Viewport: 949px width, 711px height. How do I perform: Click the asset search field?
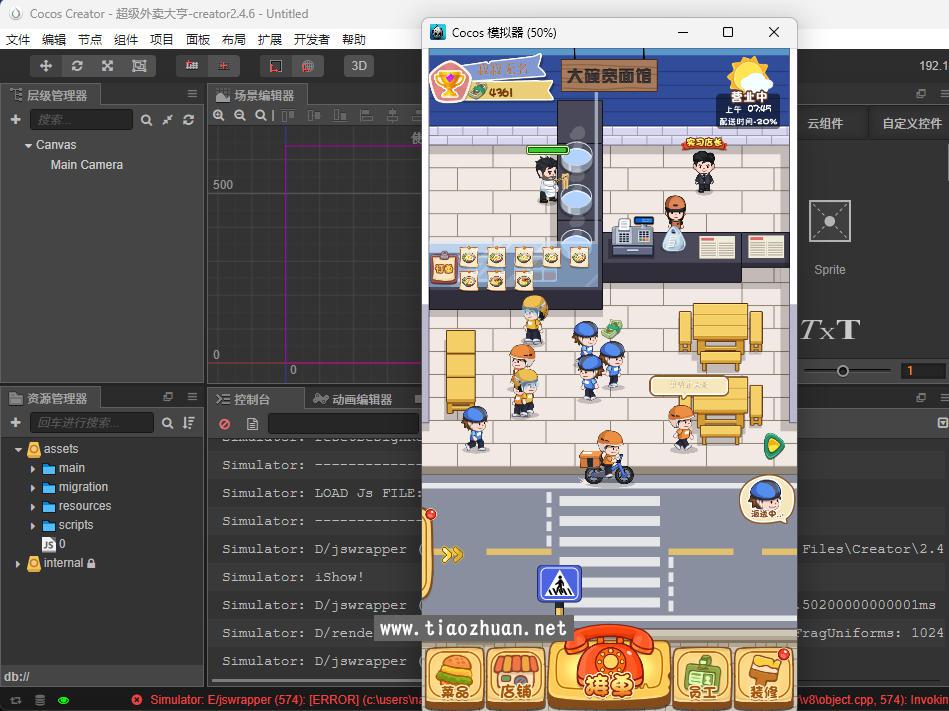pos(92,422)
